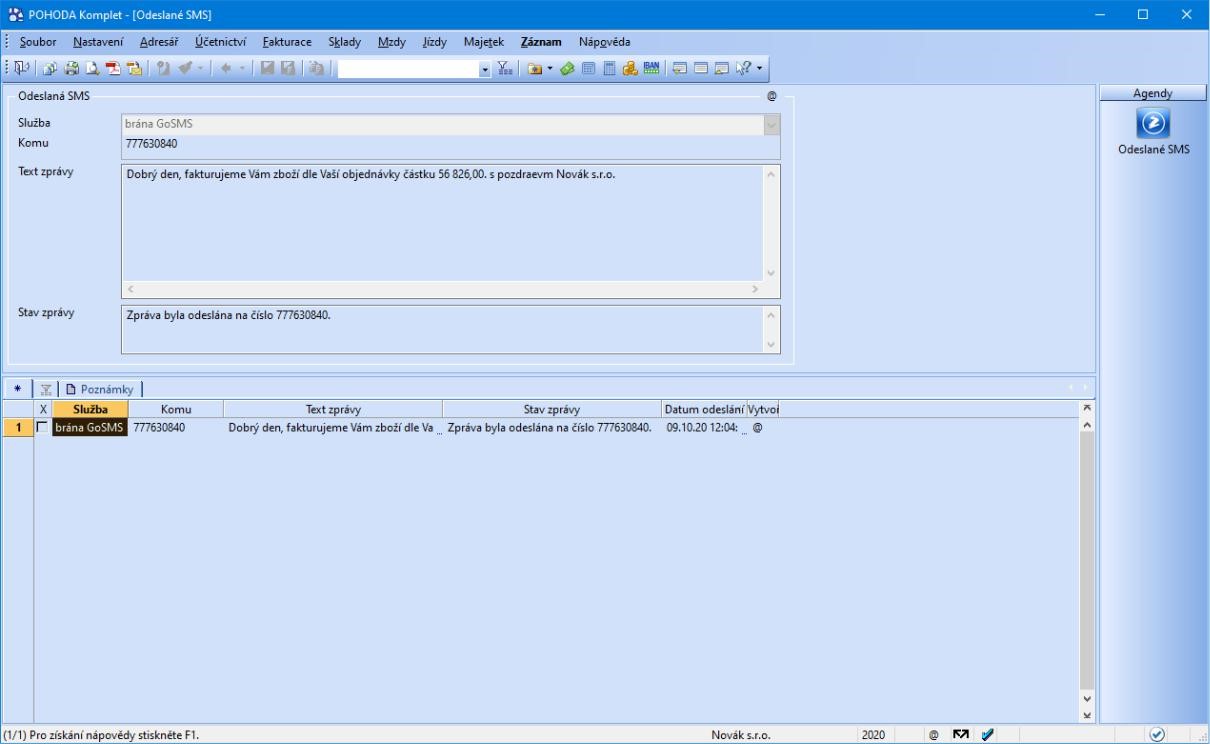1210x744 pixels.
Task: Open the Fakturace menu
Action: click(287, 42)
